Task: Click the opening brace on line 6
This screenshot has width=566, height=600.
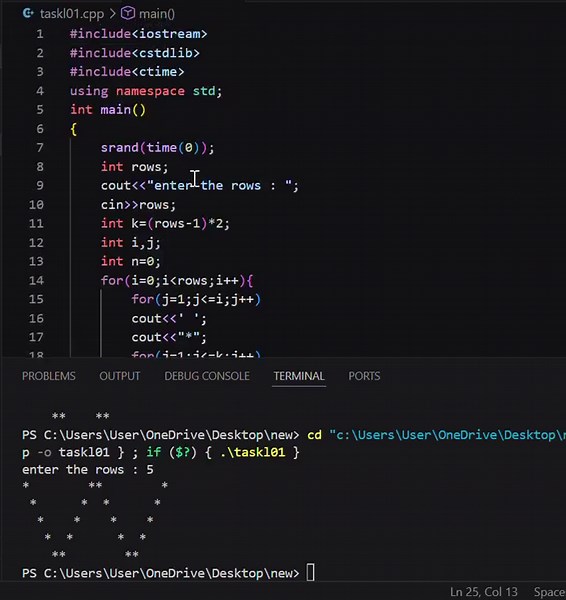Action: point(73,129)
